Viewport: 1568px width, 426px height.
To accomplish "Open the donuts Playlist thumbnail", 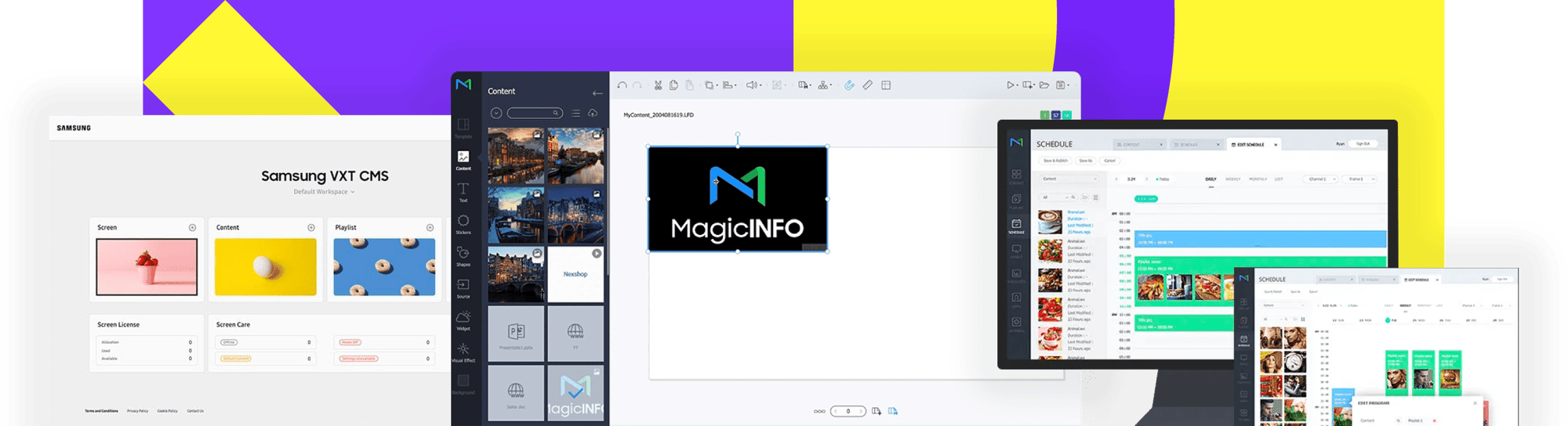I will 384,267.
